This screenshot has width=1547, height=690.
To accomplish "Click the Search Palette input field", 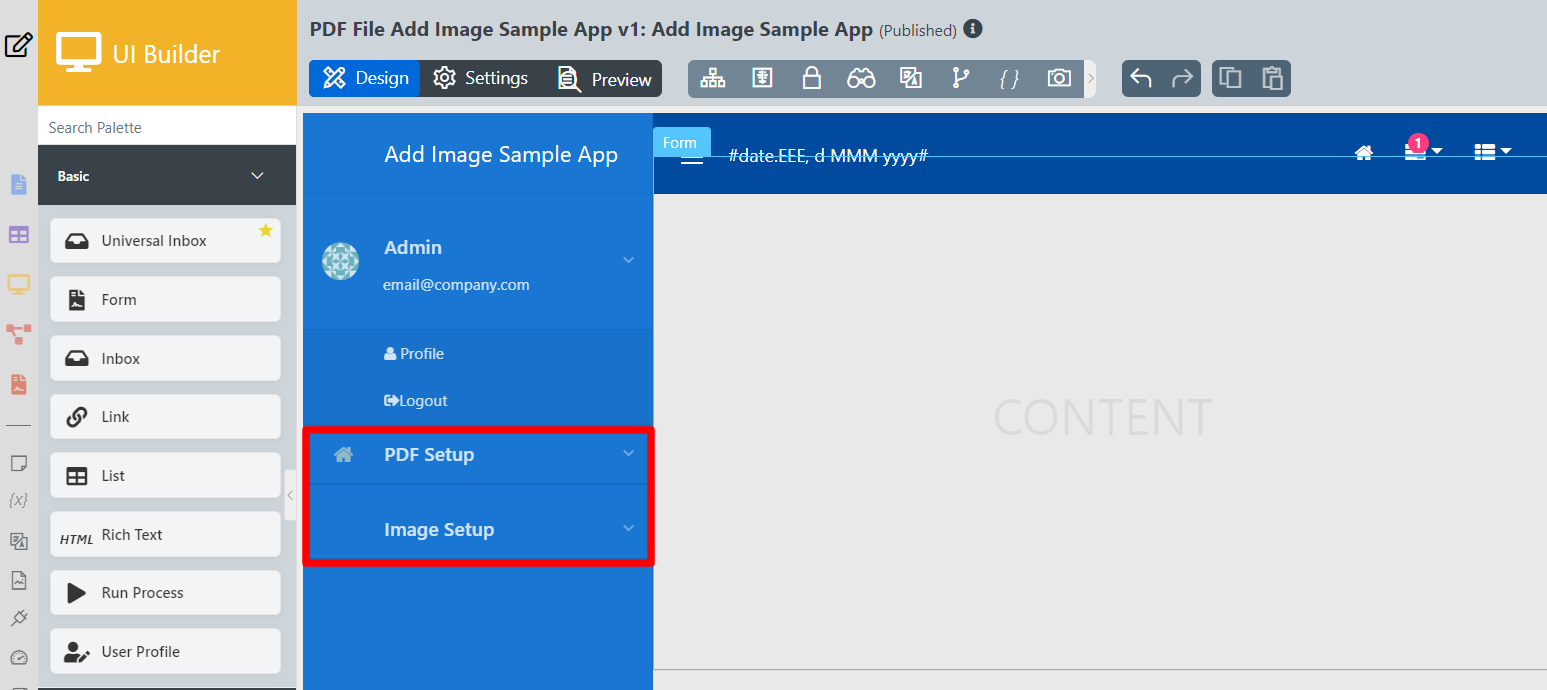I will [x=167, y=127].
